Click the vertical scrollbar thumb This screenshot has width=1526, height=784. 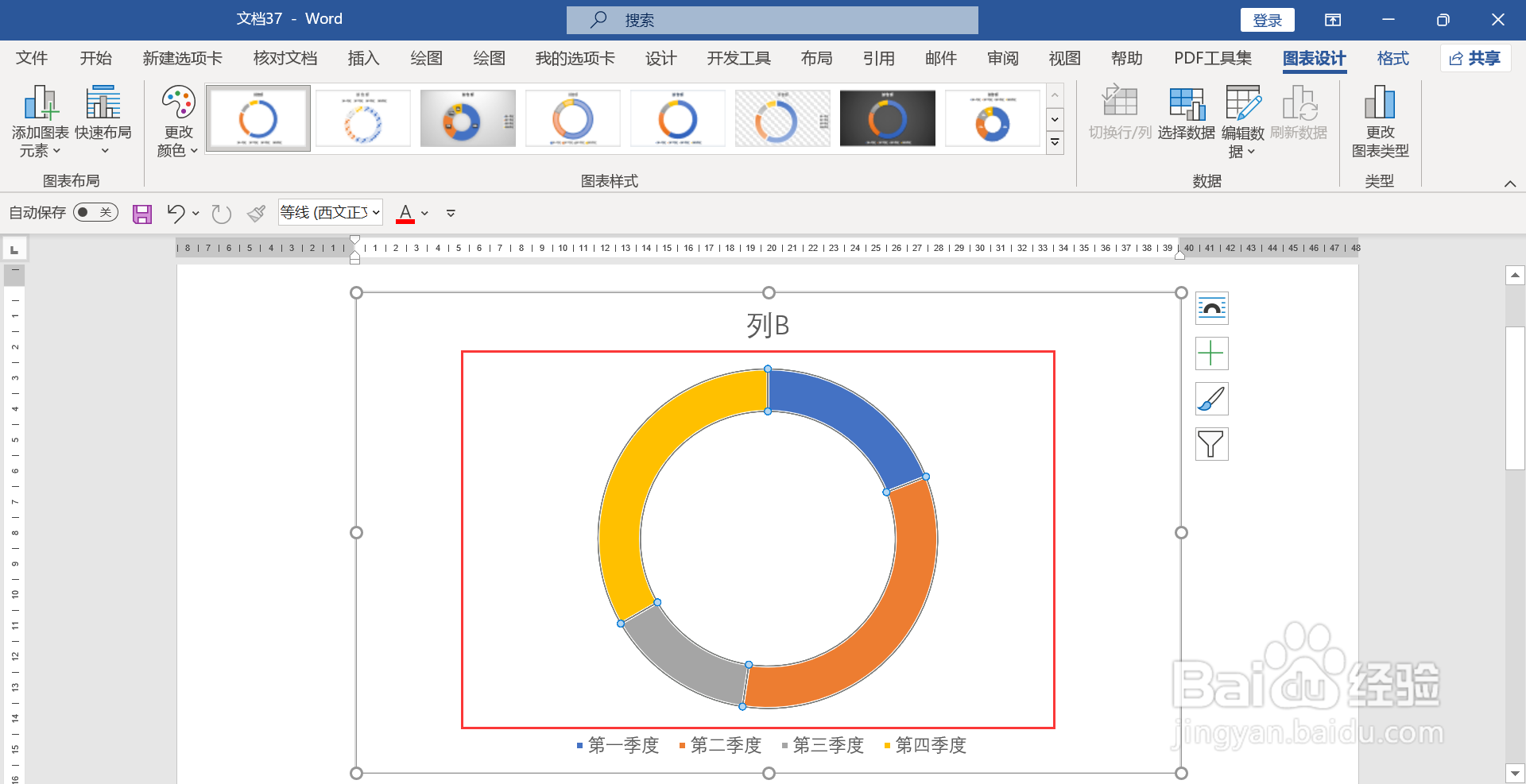tap(1515, 397)
